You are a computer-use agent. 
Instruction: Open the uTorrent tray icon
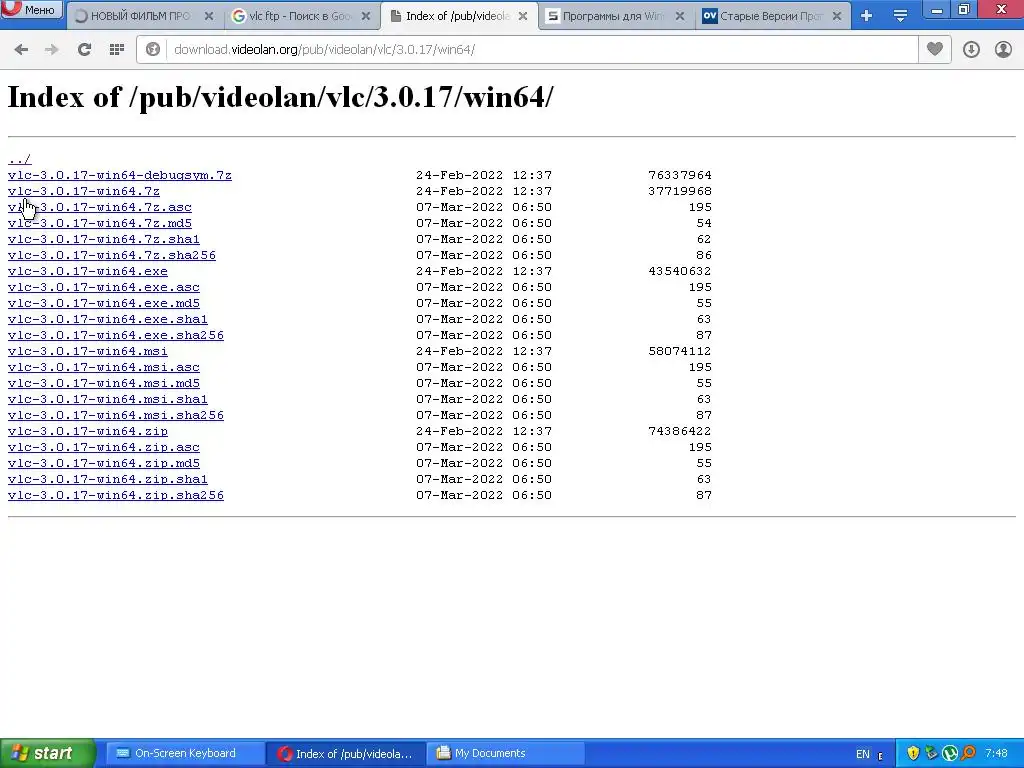coord(950,754)
